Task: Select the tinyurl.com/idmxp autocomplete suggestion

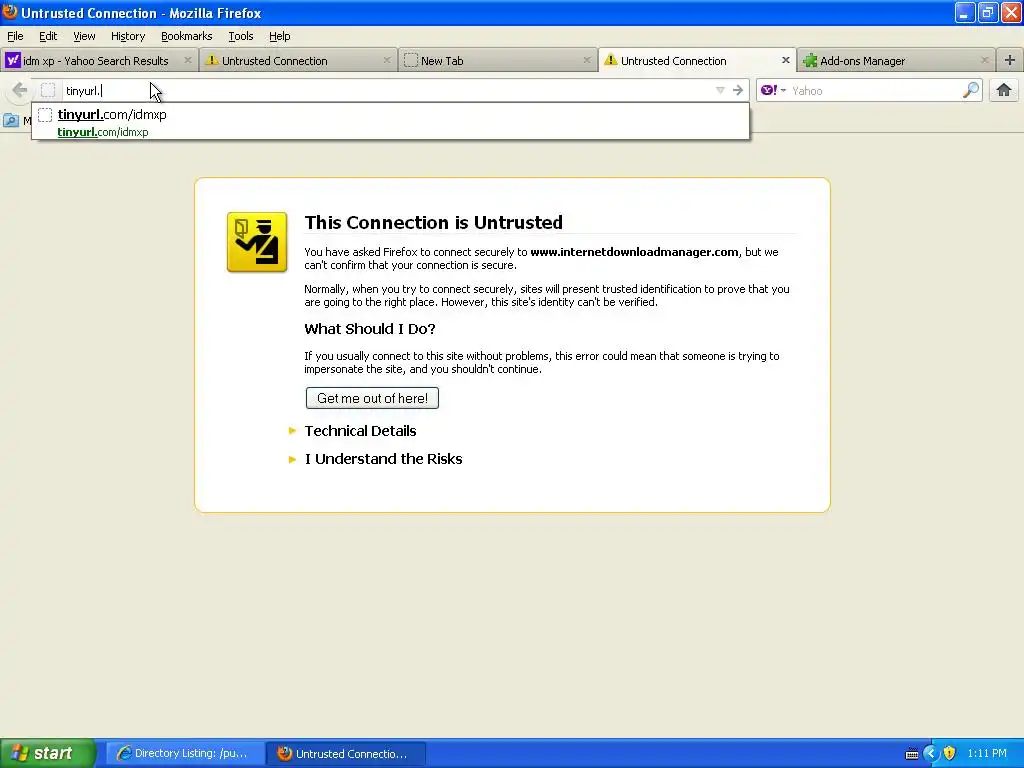Action: pos(390,122)
